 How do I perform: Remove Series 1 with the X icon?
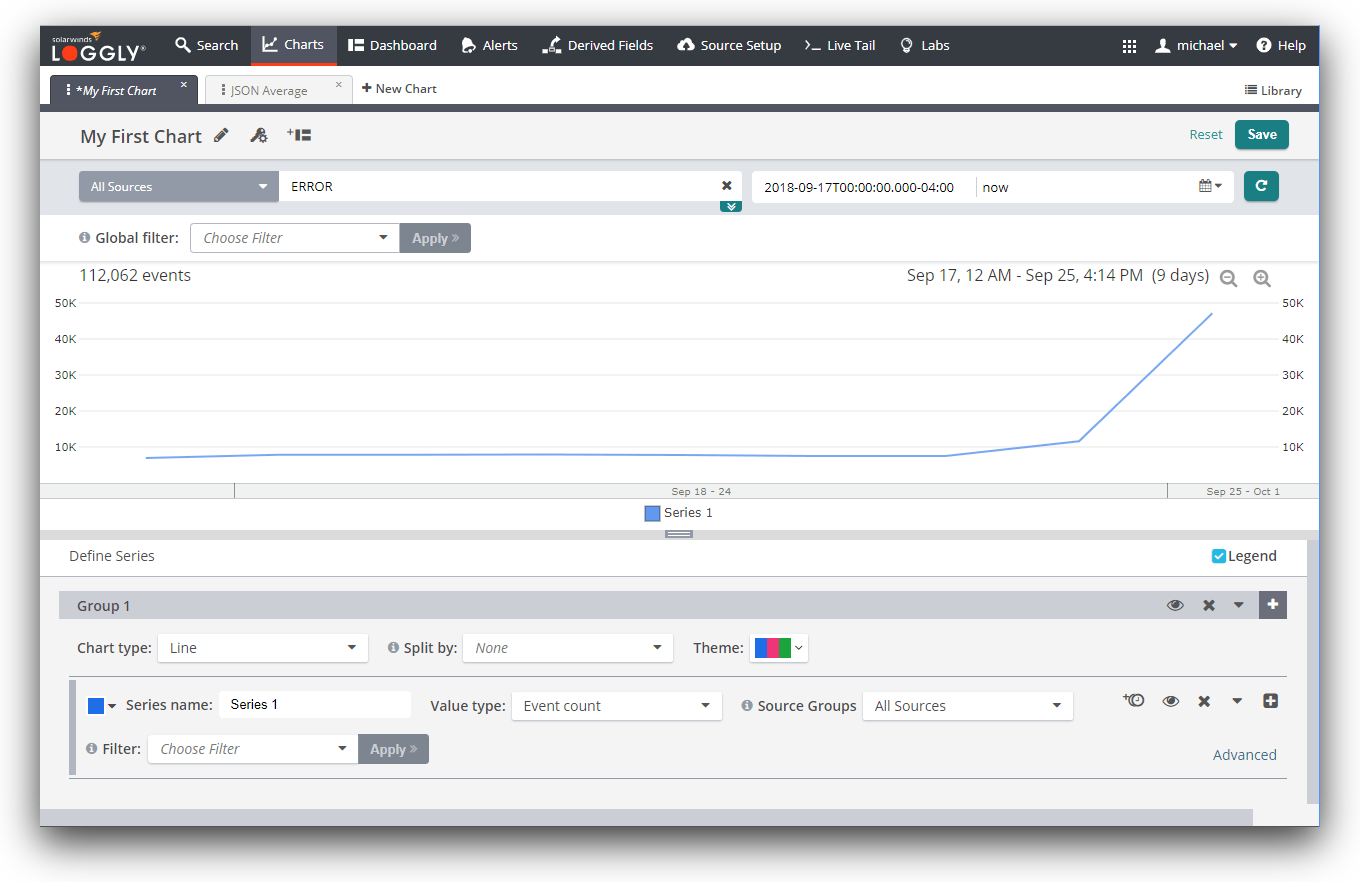(1204, 702)
